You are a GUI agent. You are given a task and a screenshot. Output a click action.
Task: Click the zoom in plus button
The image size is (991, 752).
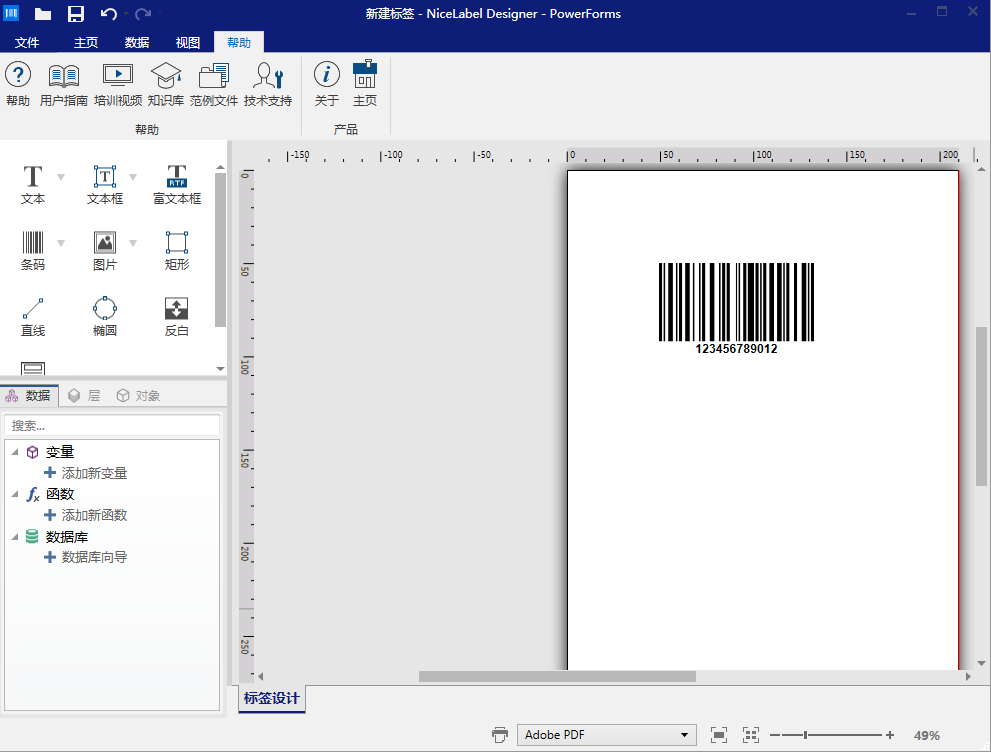pyautogui.click(x=890, y=735)
